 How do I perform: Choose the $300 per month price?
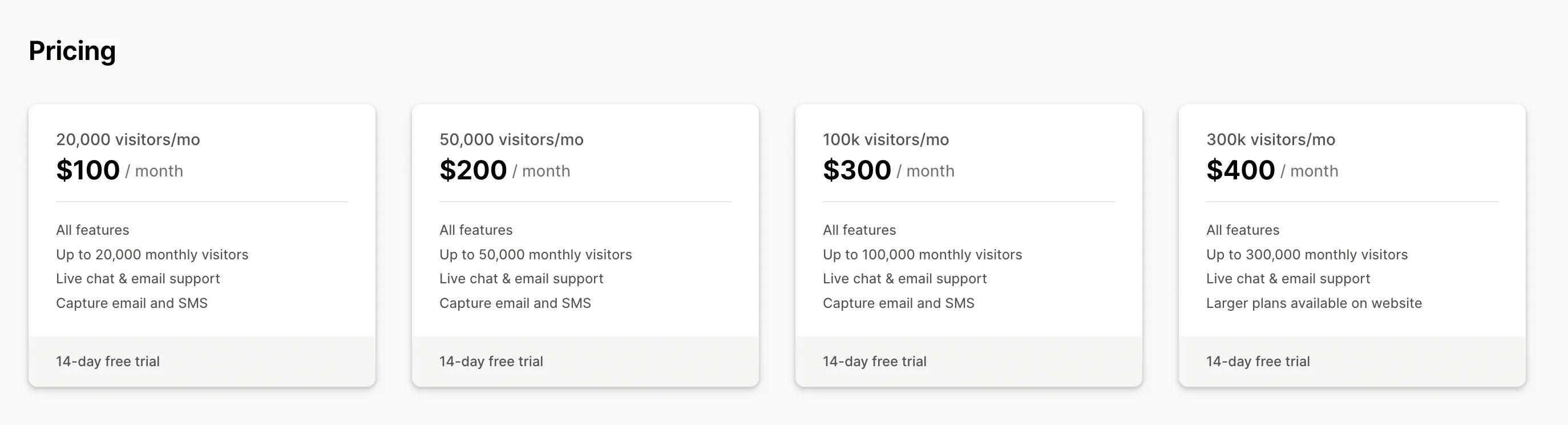856,170
